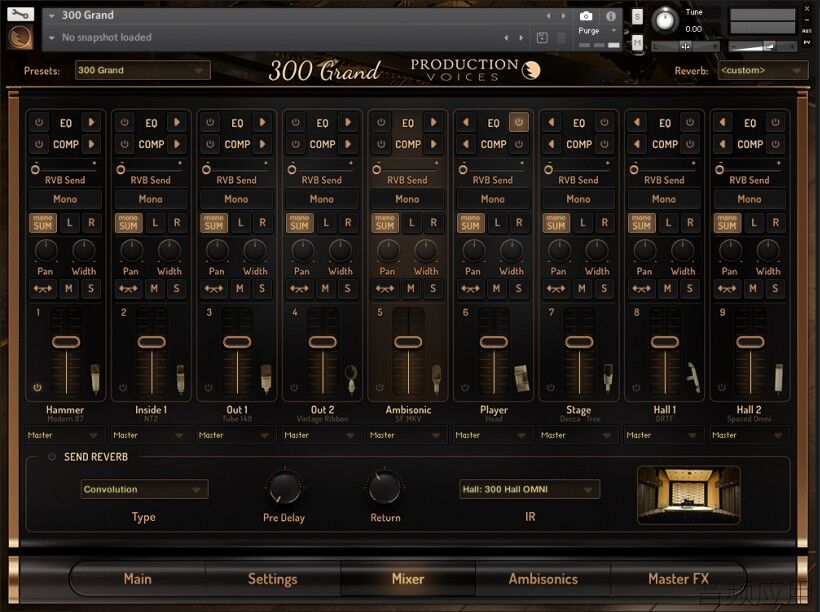This screenshot has width=820, height=612.
Task: Click the Mono button on channel 4
Action: tap(322, 199)
